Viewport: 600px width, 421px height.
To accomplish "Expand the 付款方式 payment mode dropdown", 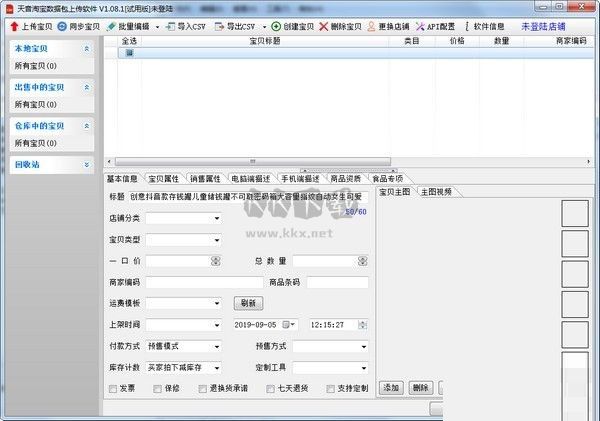I will click(184, 346).
